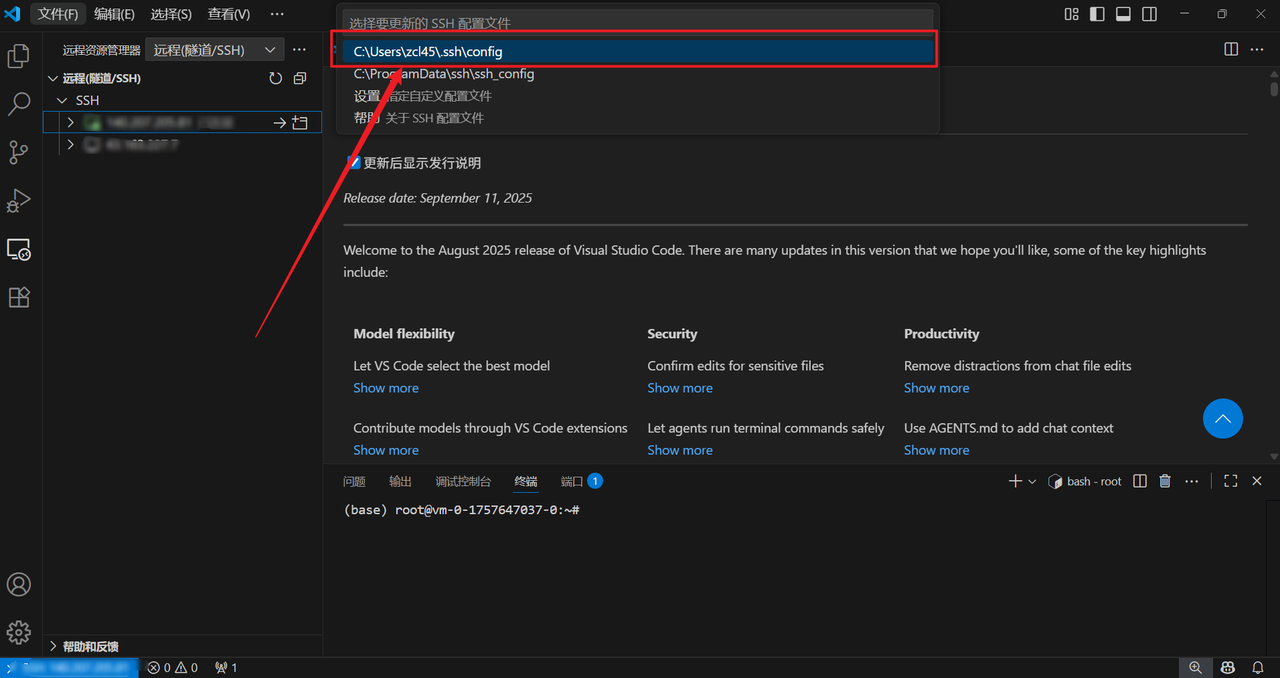Open Copilot status bar icon
Image resolution: width=1280 pixels, height=678 pixels.
[x=1228, y=667]
